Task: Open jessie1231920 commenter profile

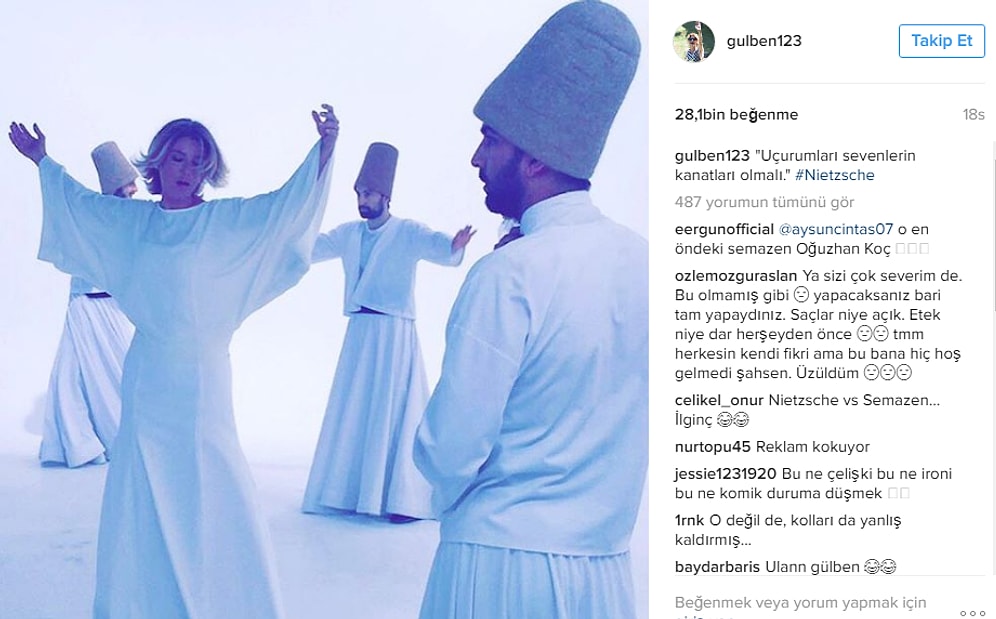Action: click(x=725, y=474)
